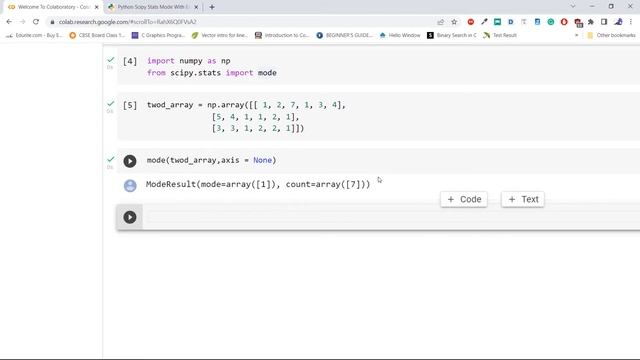Open the Extensions puzzle piece menu
The image size is (640, 360).
pyautogui.click(x=591, y=22)
